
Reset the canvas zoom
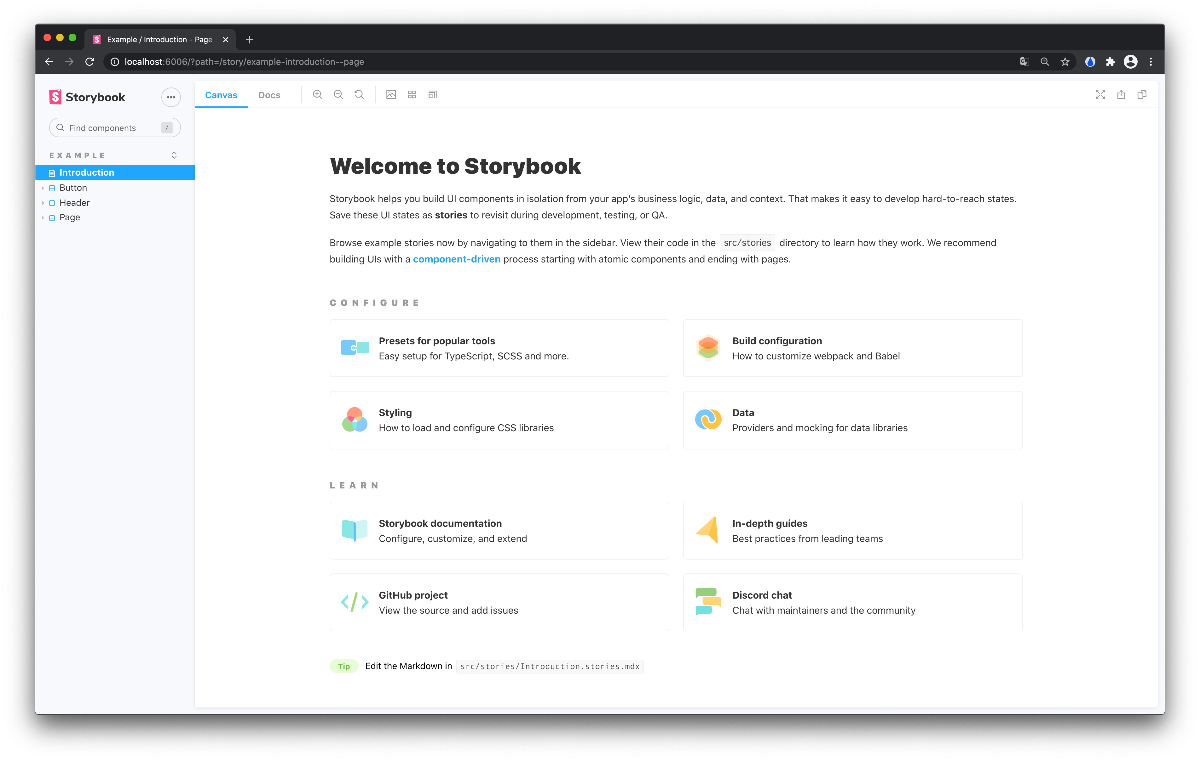click(359, 95)
